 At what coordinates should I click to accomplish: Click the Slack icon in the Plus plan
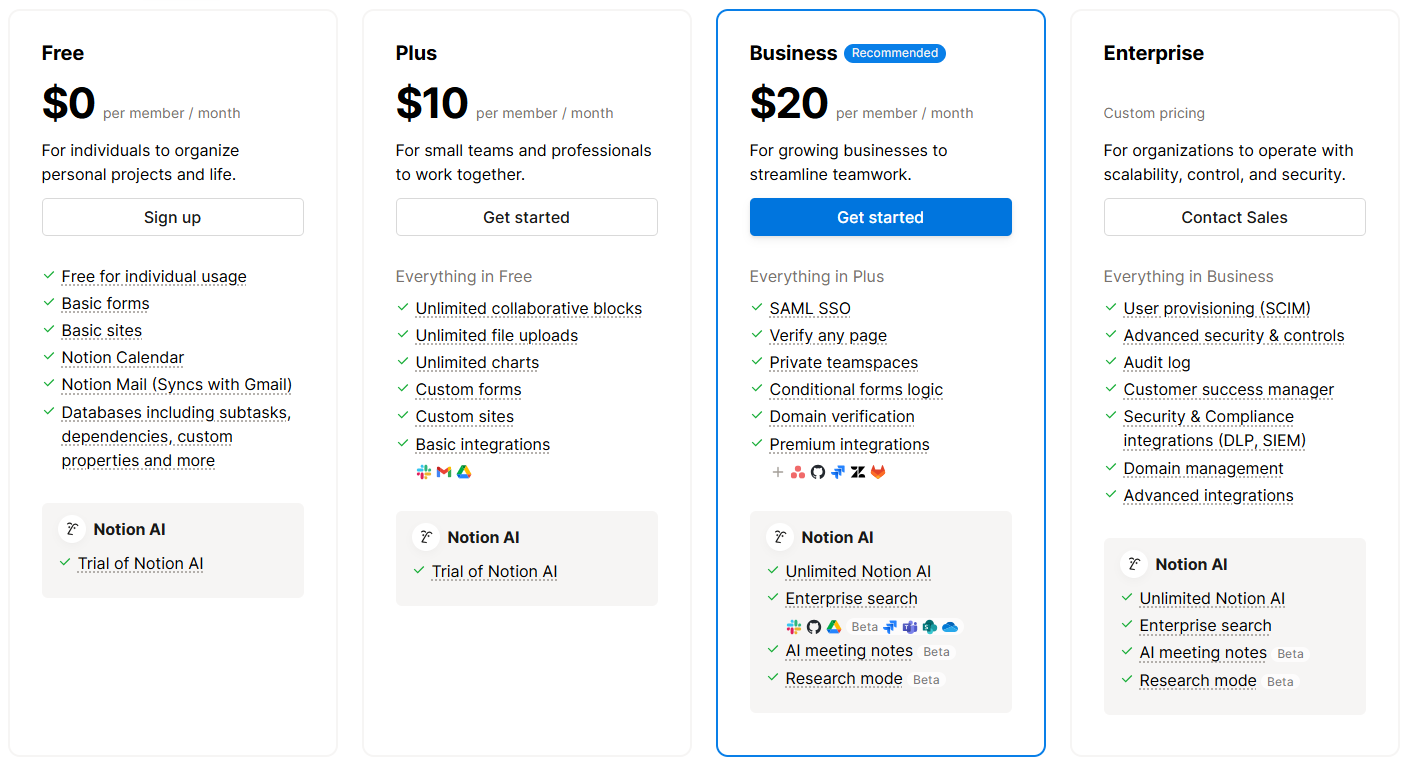tap(424, 472)
